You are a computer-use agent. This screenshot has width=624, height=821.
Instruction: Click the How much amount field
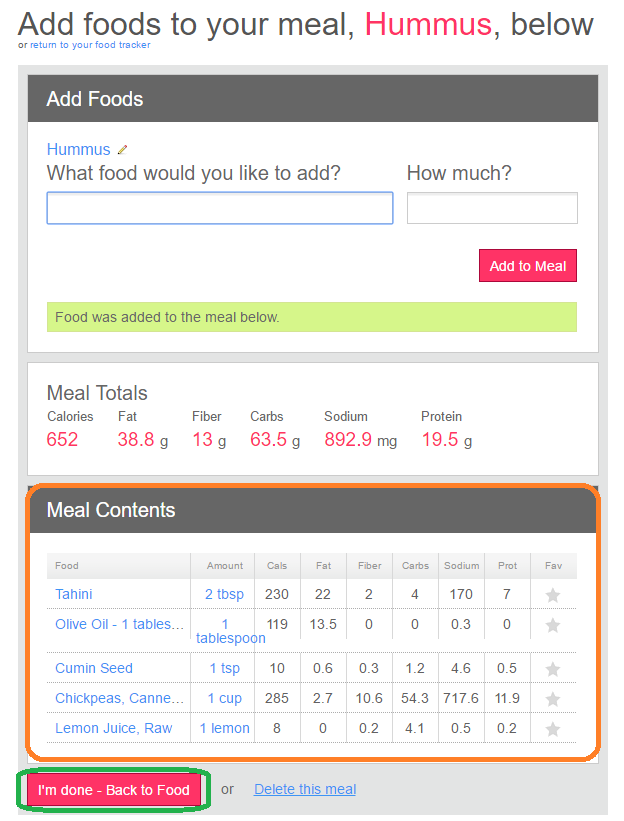(492, 208)
